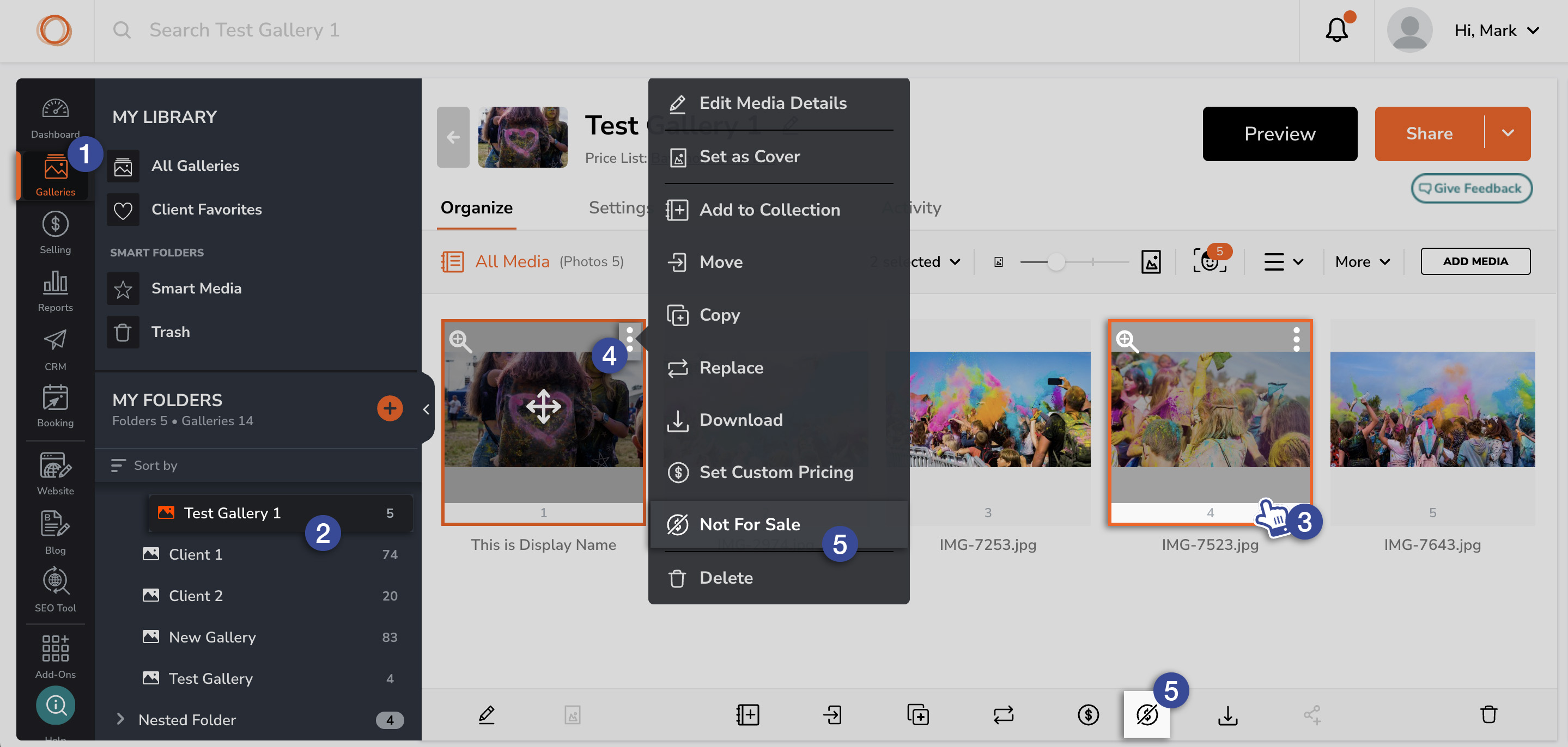Click the ADD MEDIA button

(1475, 261)
